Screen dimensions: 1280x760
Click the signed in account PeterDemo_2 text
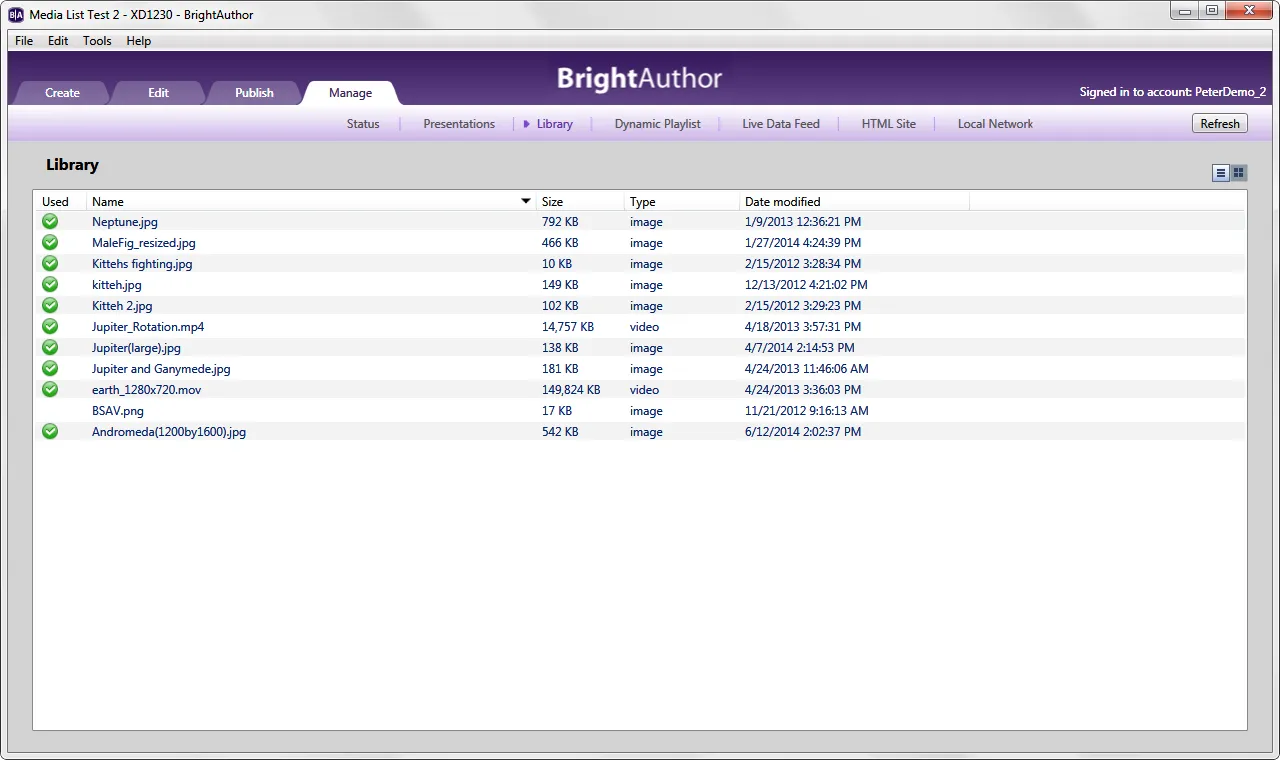(1173, 92)
